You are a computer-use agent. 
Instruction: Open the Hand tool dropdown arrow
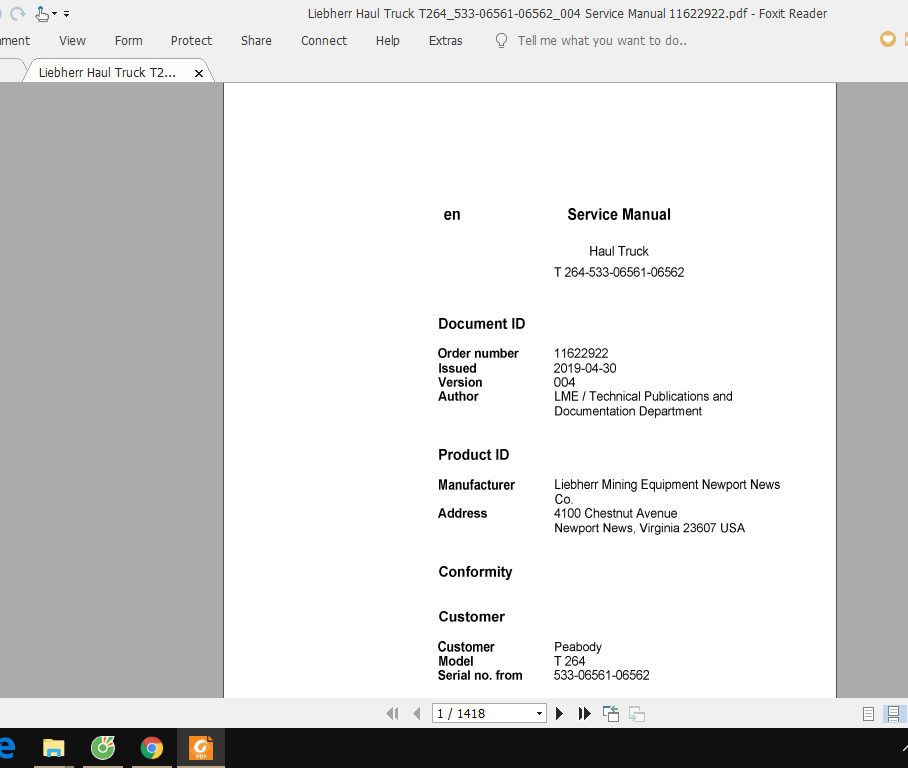[54, 13]
